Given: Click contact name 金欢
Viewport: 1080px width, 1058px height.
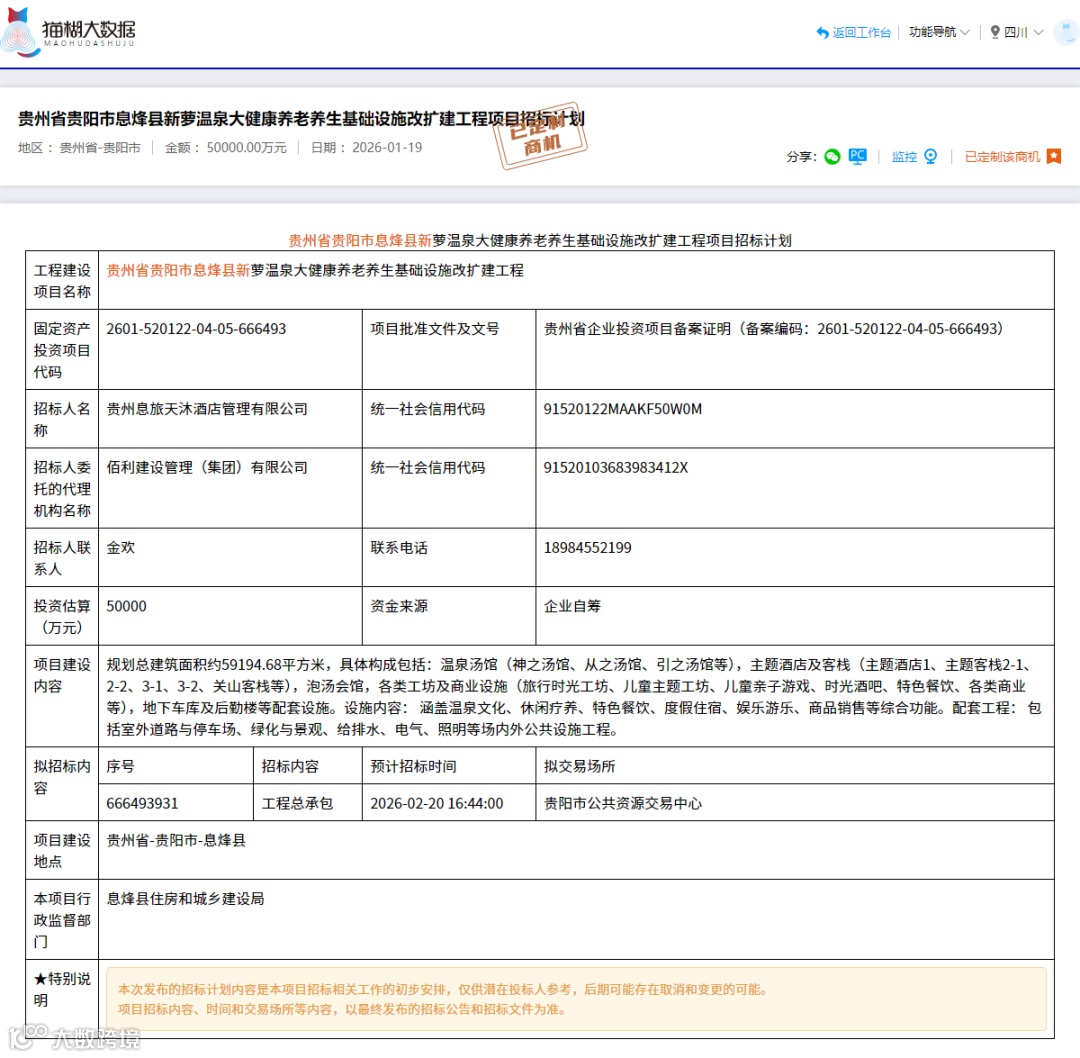Looking at the screenshot, I should [x=121, y=548].
